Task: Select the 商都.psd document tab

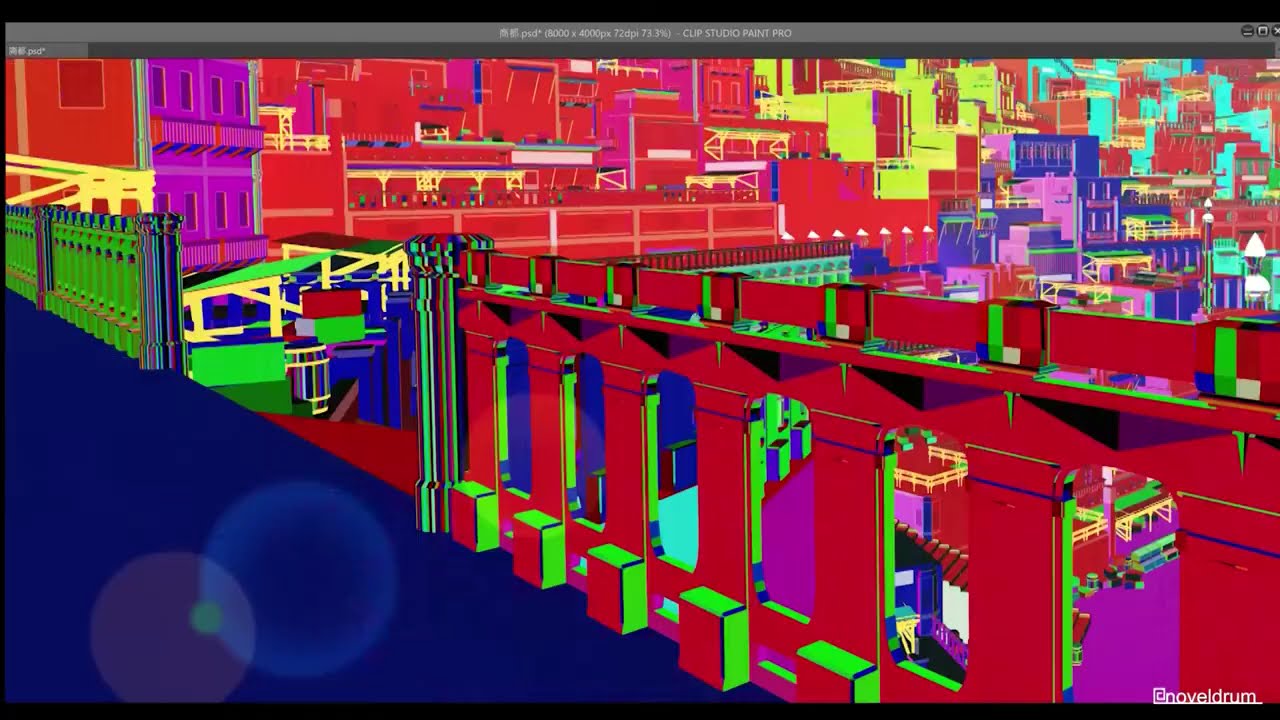Action: [x=28, y=50]
